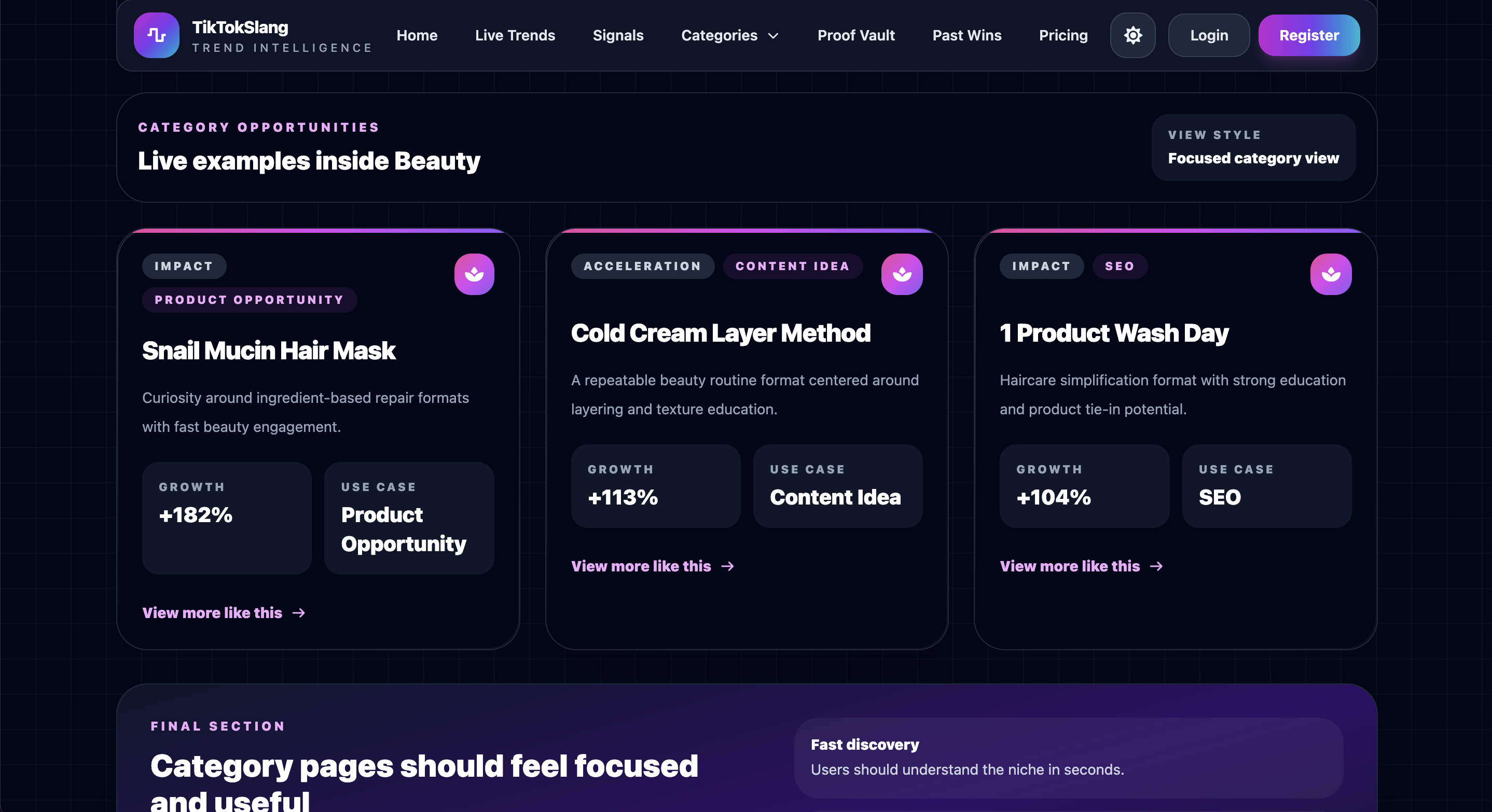Select the Product Opportunity tag pill
The image size is (1492, 812).
[x=249, y=300]
